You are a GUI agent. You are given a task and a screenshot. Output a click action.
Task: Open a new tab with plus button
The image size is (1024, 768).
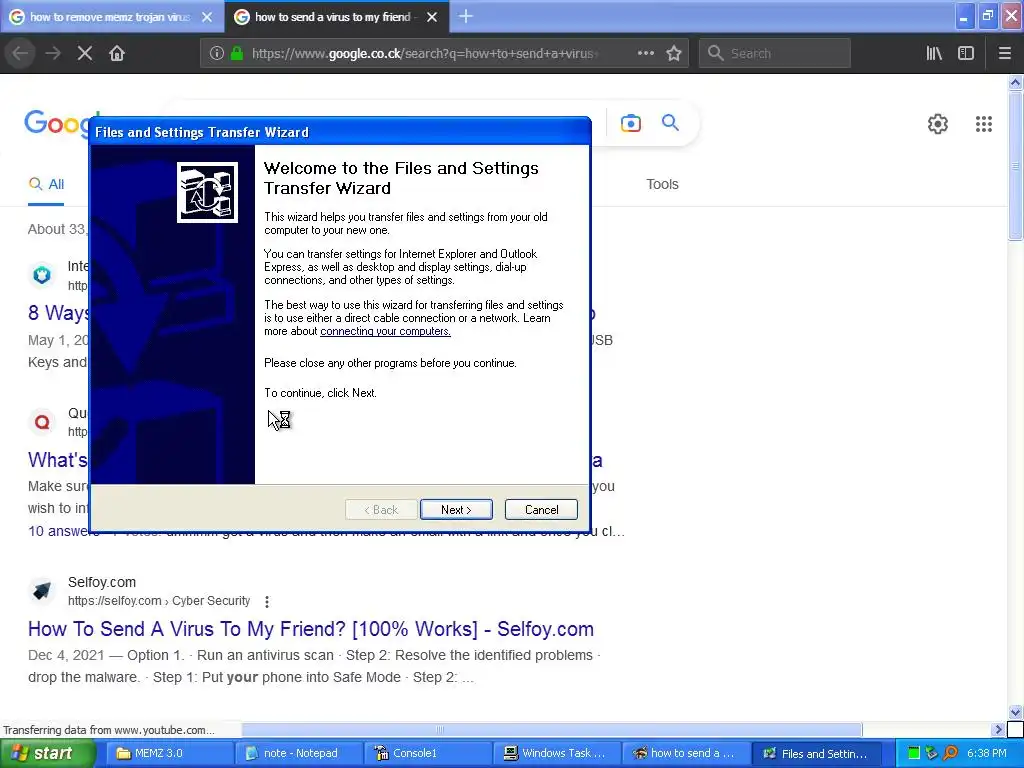(x=466, y=16)
